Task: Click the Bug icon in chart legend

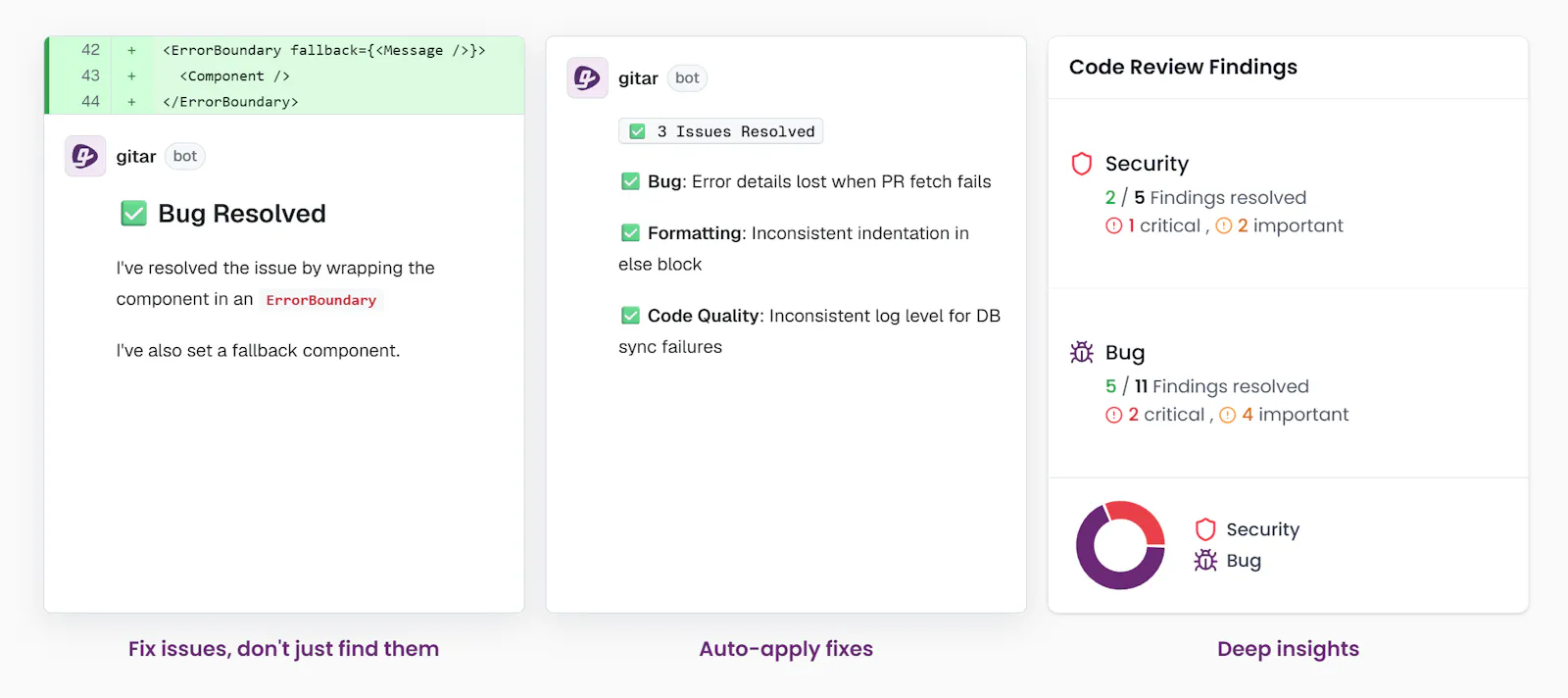Action: click(x=1205, y=560)
